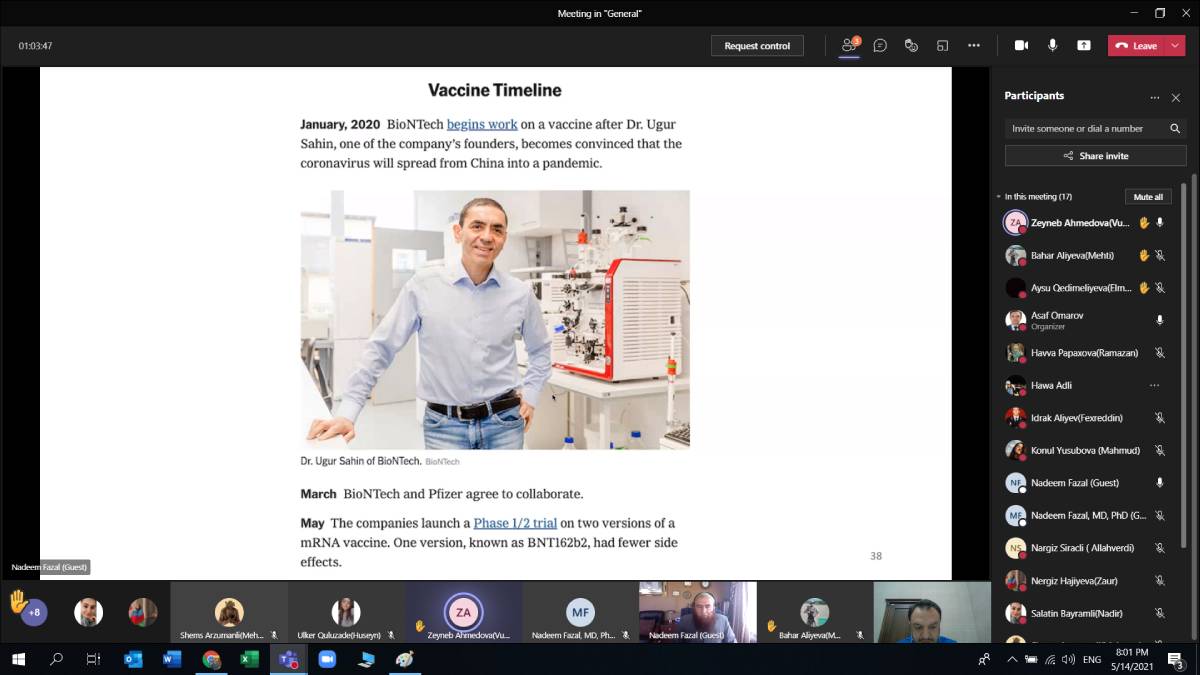The image size is (1200, 675).
Task: Toggle muted mic for Bahar Aliyeva(Mehti)
Action: pyautogui.click(x=1160, y=255)
